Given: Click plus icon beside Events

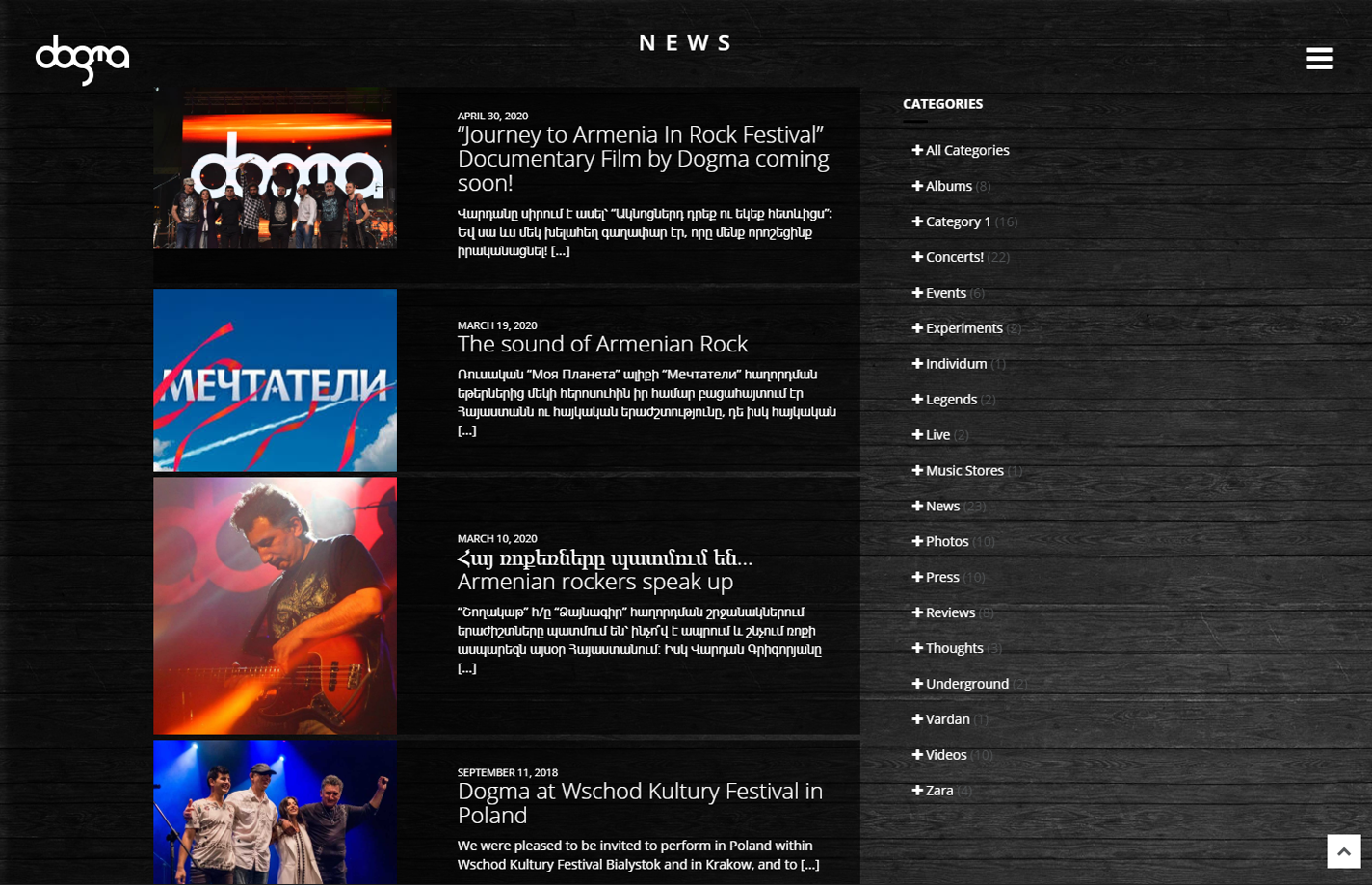Looking at the screenshot, I should tap(917, 293).
